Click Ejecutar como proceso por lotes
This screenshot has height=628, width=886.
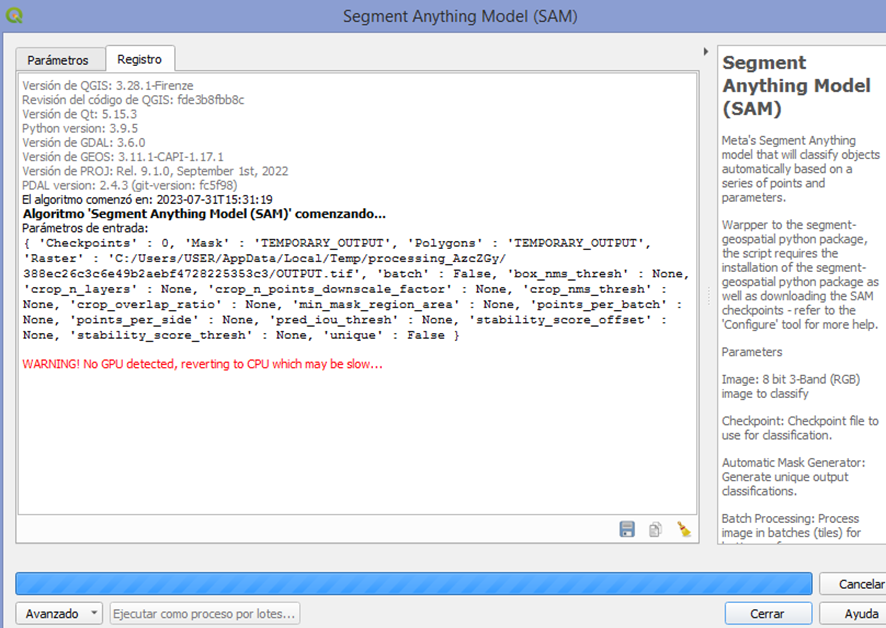pos(204,613)
